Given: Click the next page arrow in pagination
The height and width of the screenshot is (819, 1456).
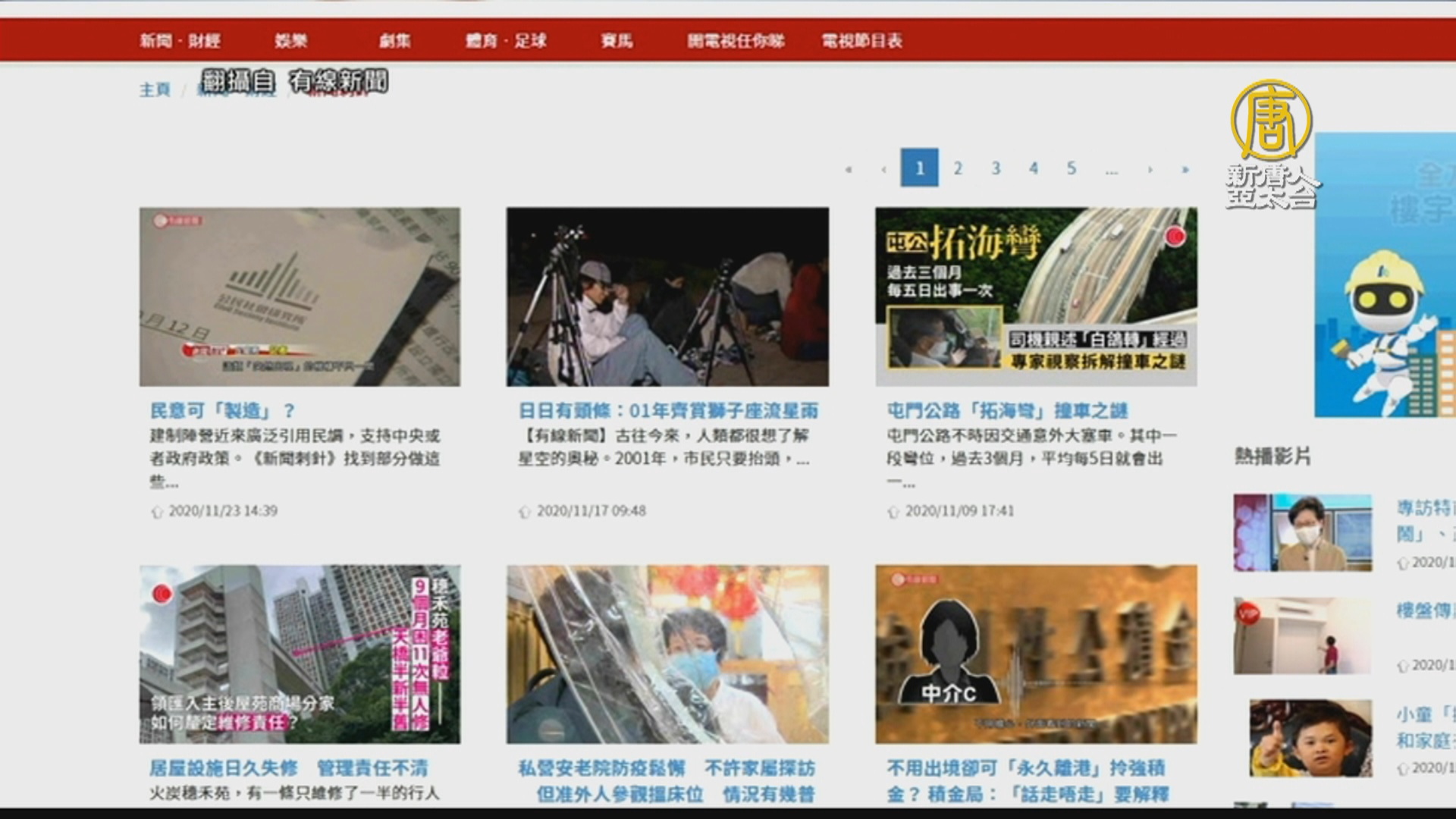Looking at the screenshot, I should (x=1150, y=169).
